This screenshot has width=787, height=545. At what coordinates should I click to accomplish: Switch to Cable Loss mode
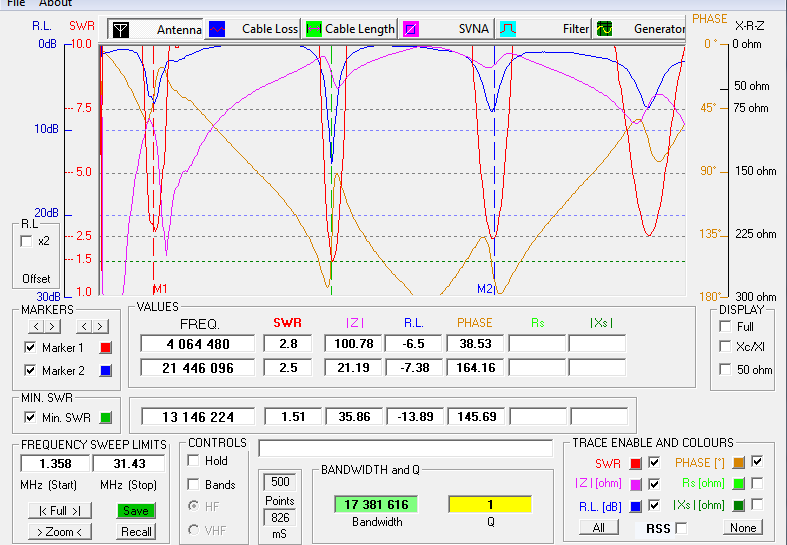pyautogui.click(x=217, y=29)
